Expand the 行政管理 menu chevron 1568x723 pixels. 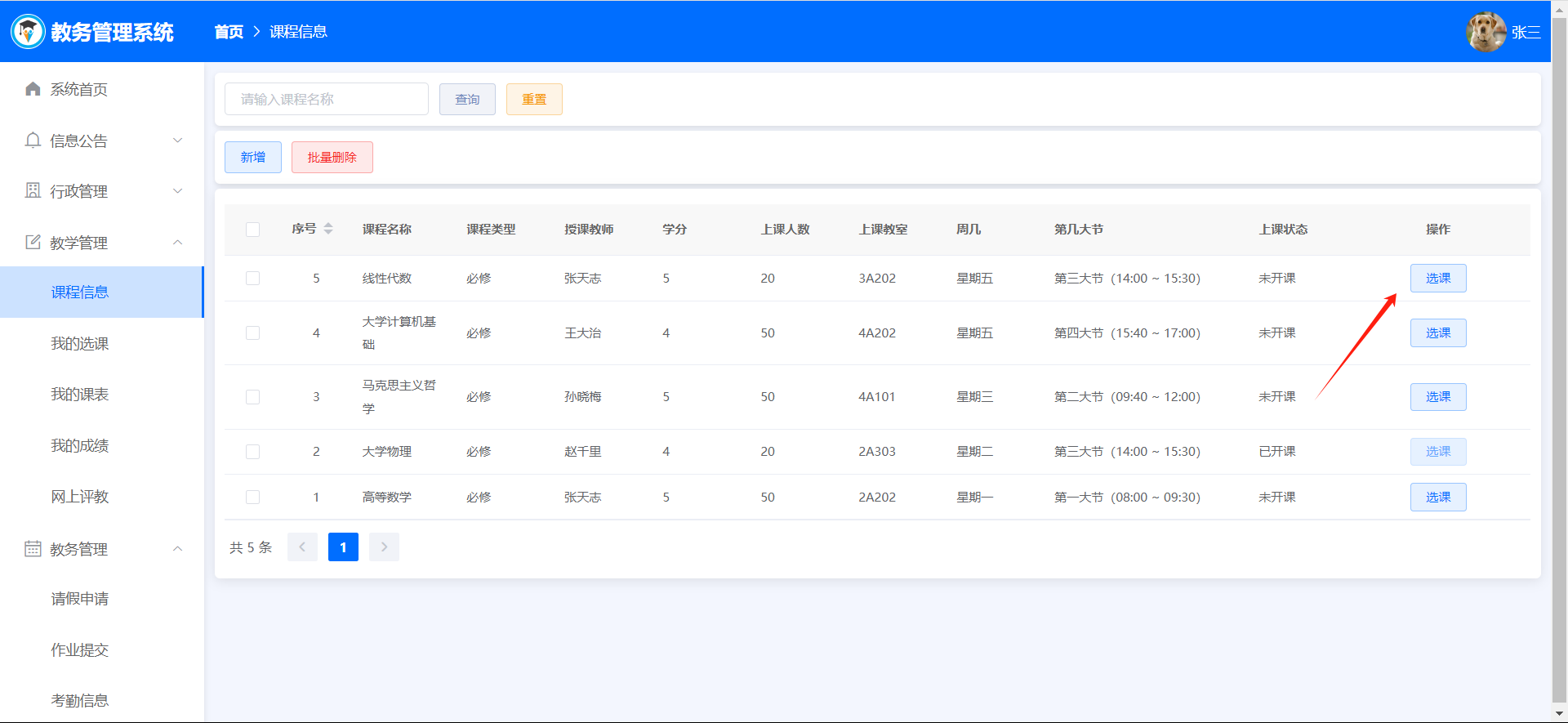[178, 191]
